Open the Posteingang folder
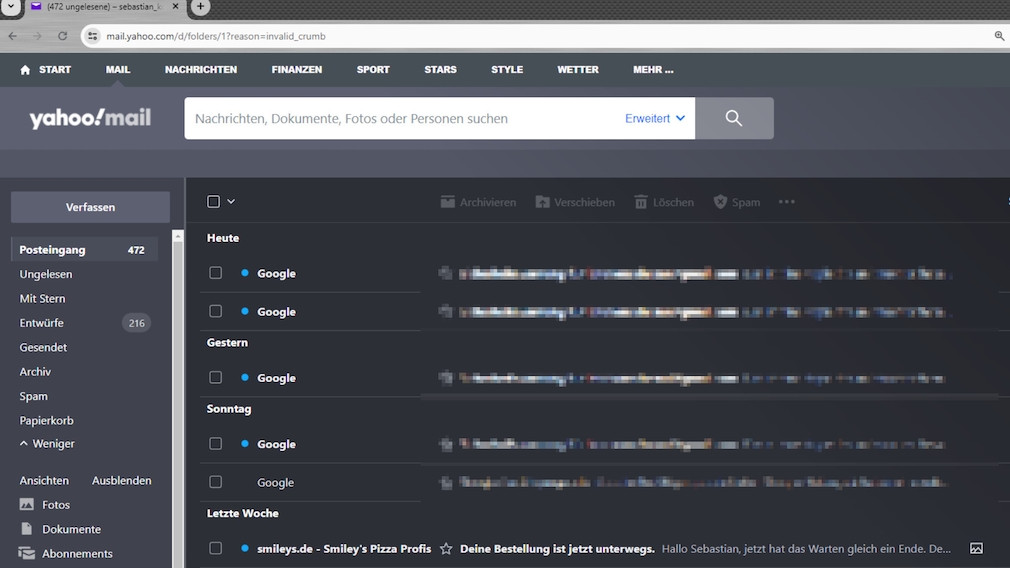Viewport: 1010px width, 568px height. click(x=84, y=250)
